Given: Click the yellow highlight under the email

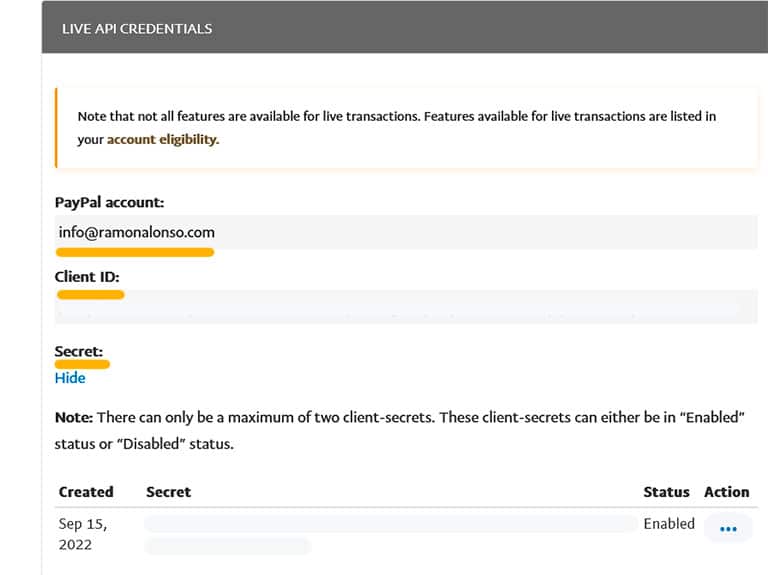Looking at the screenshot, I should pyautogui.click(x=135, y=252).
